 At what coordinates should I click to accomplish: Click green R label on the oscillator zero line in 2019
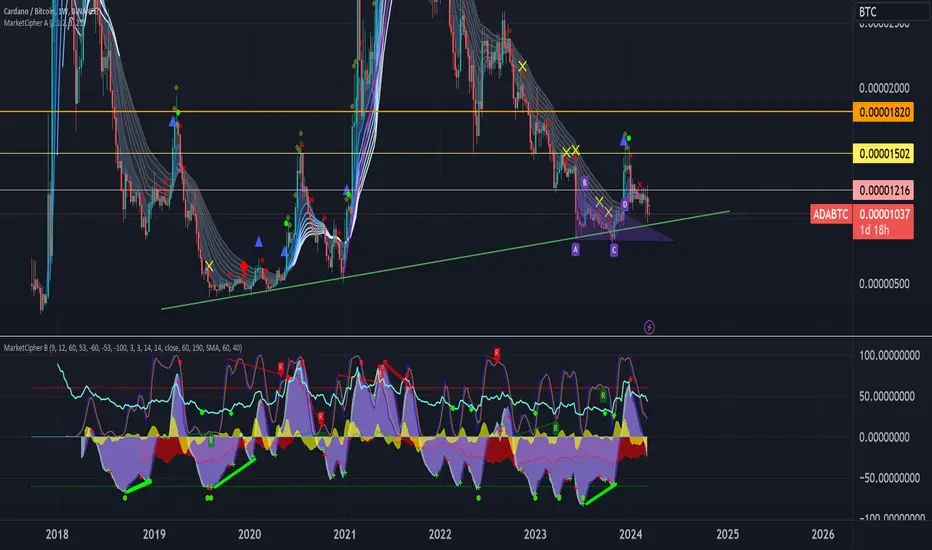point(211,440)
